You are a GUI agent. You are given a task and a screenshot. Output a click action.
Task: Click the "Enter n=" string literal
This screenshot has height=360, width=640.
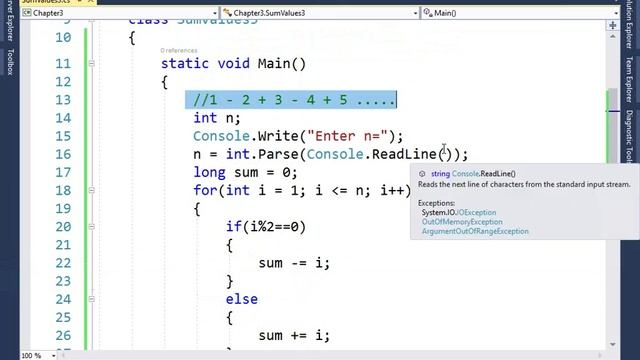coord(347,136)
